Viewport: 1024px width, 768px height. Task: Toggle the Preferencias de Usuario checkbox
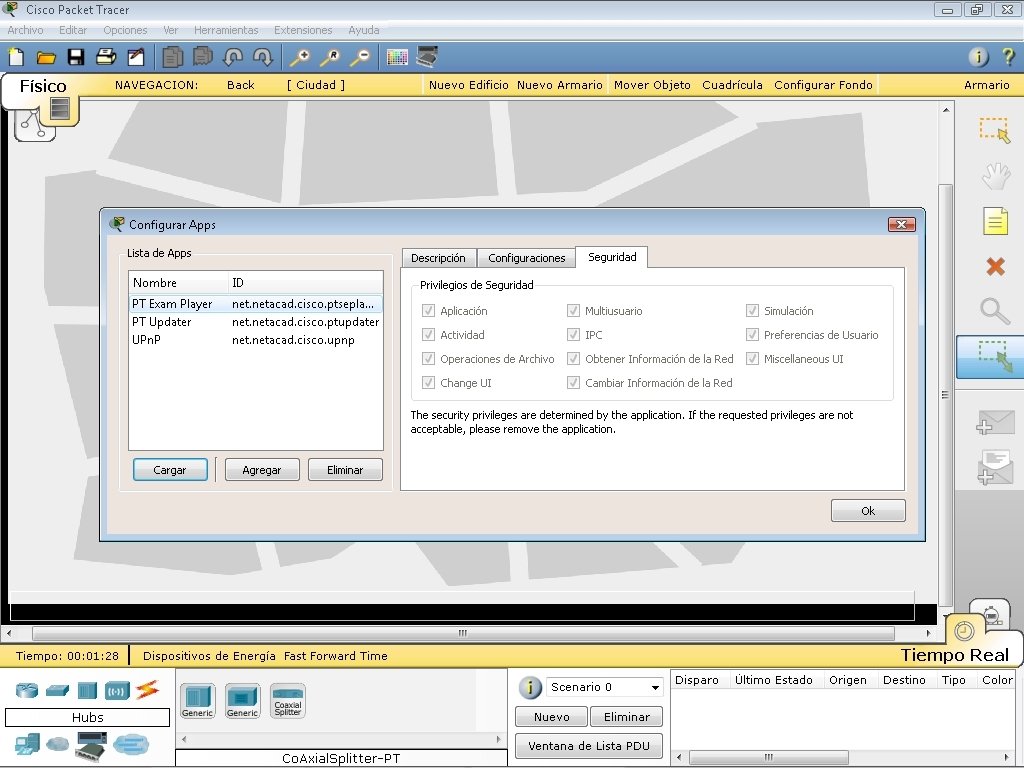pyautogui.click(x=752, y=335)
